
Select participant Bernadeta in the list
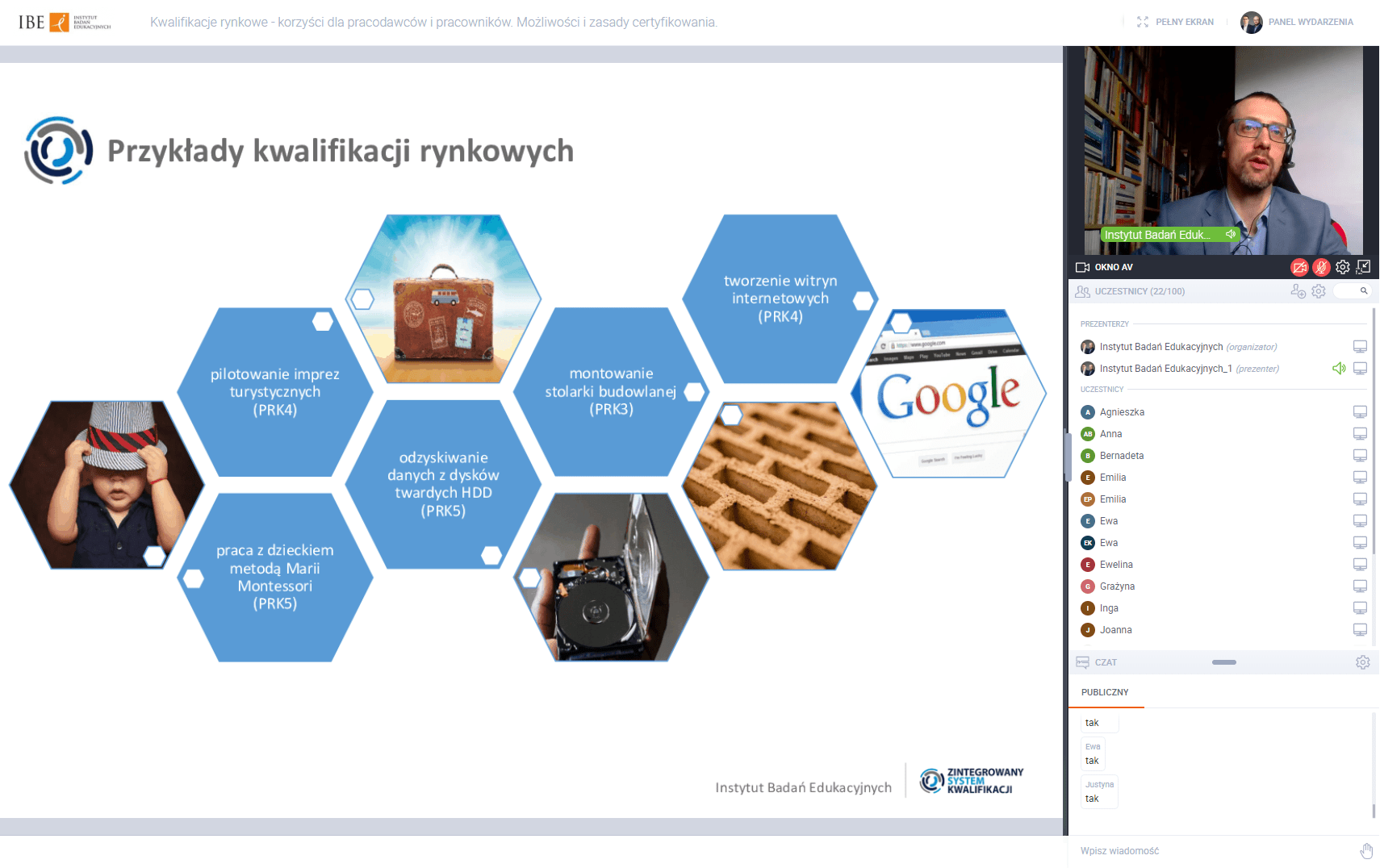(1121, 456)
